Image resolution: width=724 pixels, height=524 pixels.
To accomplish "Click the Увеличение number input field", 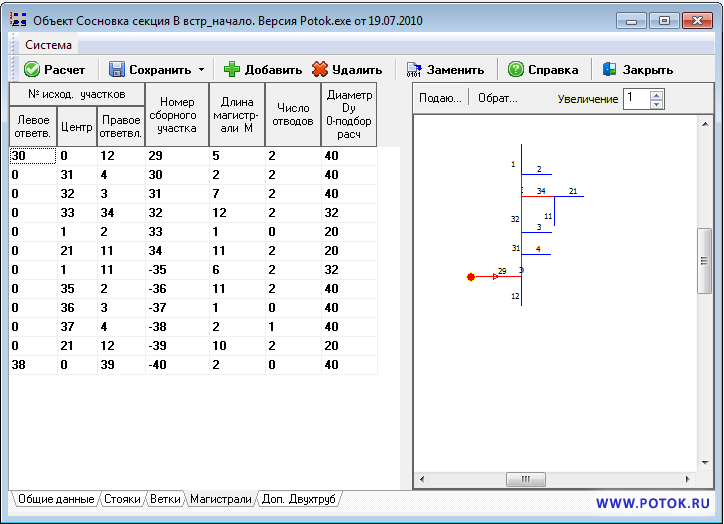I will 635,98.
